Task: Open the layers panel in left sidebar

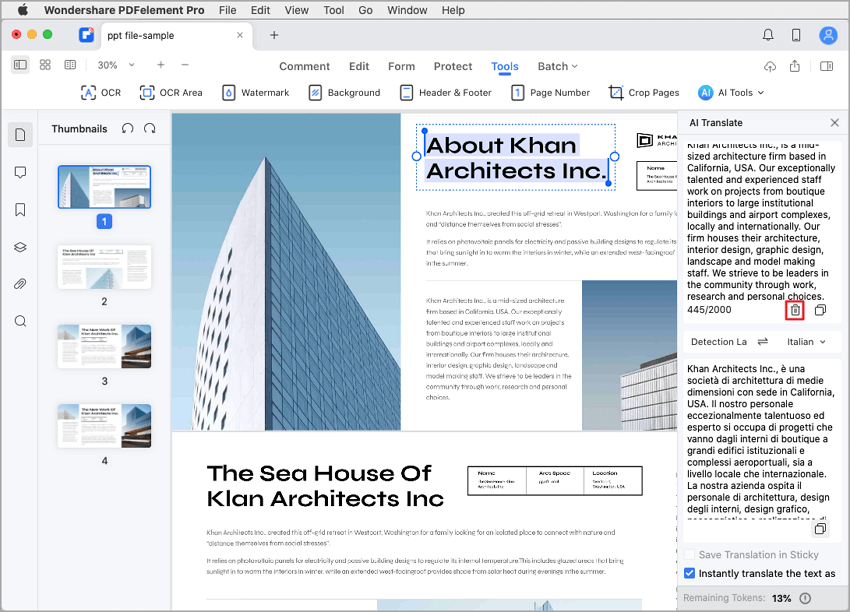Action: [x=20, y=247]
